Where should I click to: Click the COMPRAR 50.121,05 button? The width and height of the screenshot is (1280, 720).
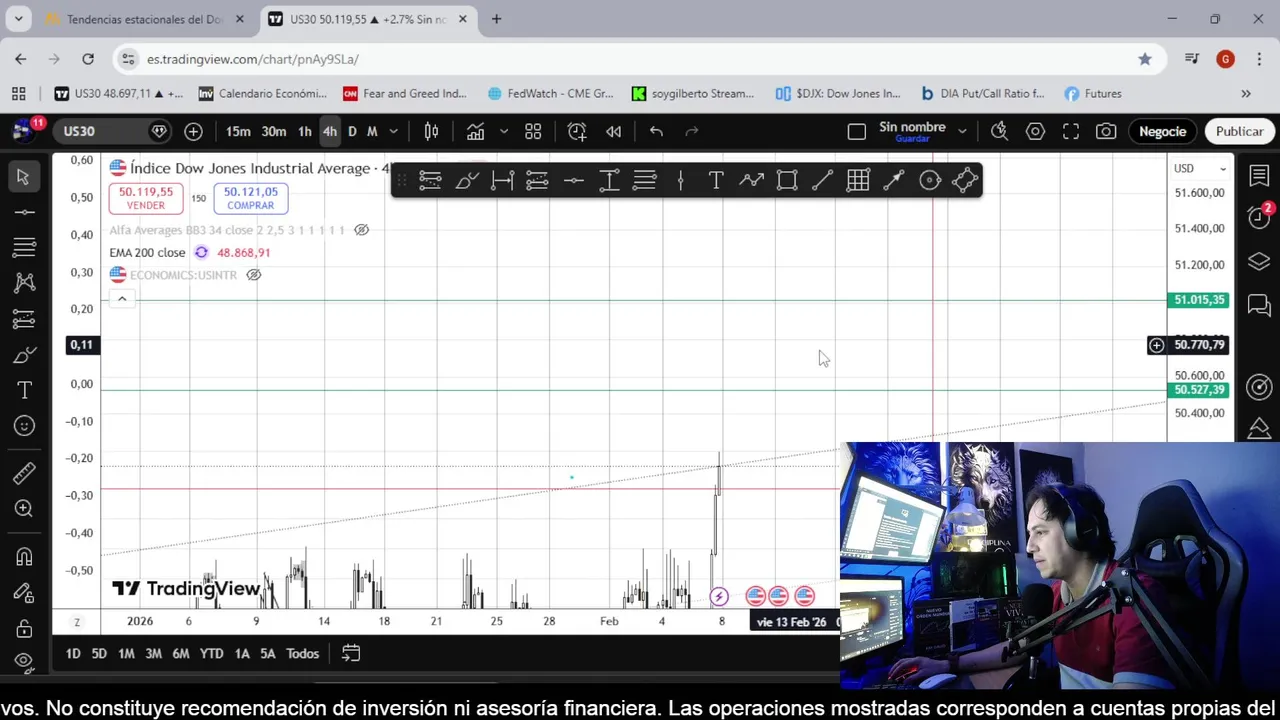(x=250, y=198)
